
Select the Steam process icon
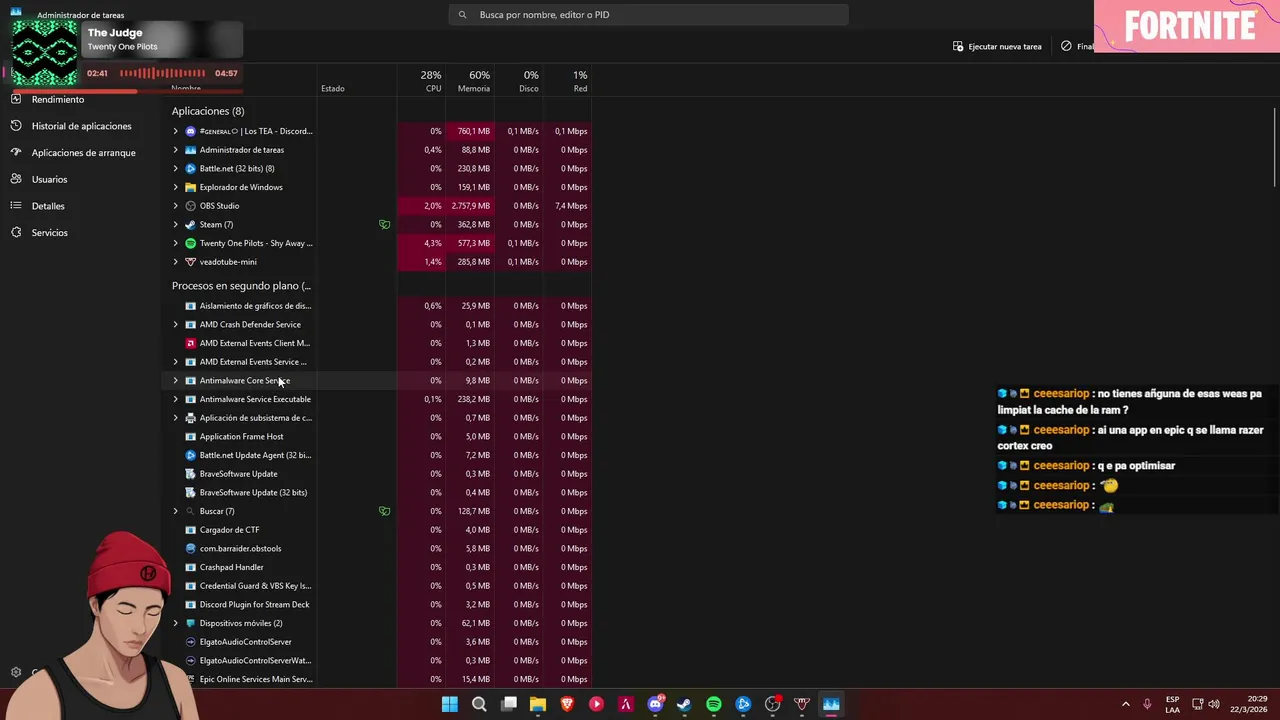pos(191,224)
